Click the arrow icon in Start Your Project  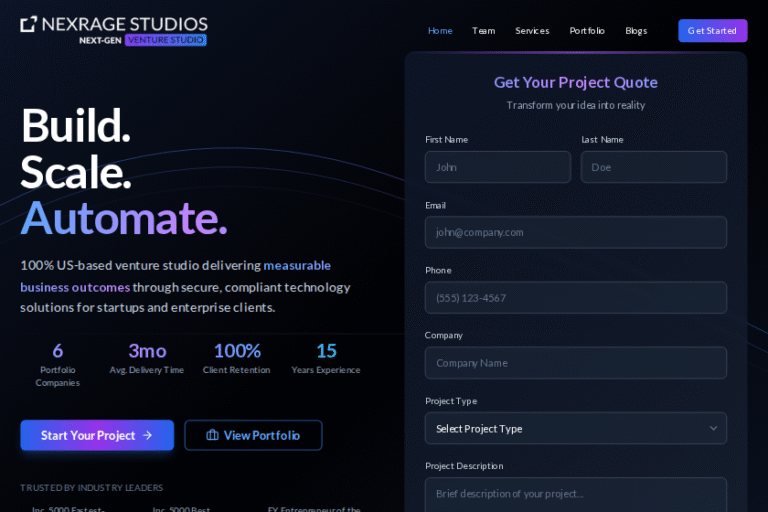(148, 435)
